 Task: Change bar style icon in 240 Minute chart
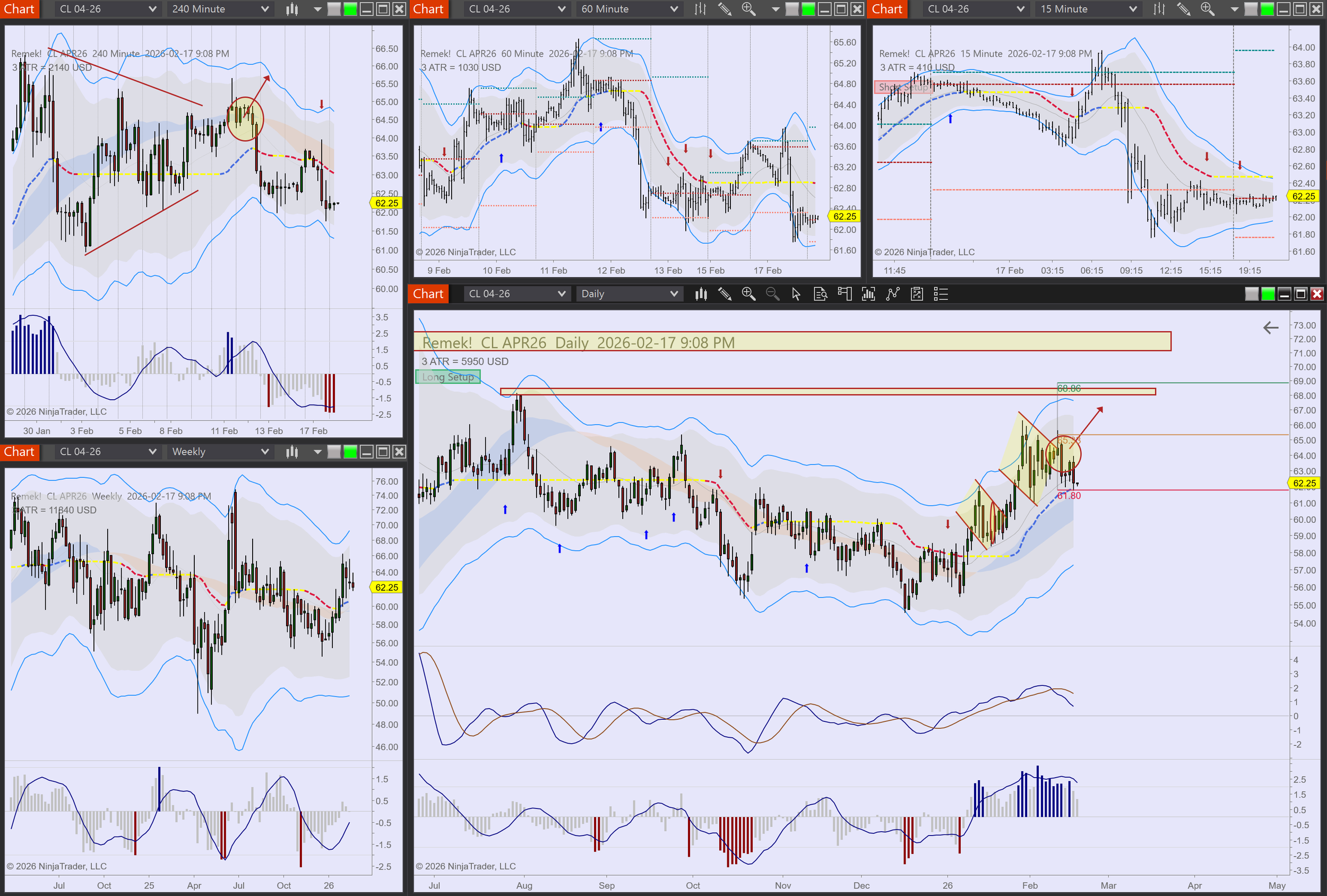tap(292, 9)
